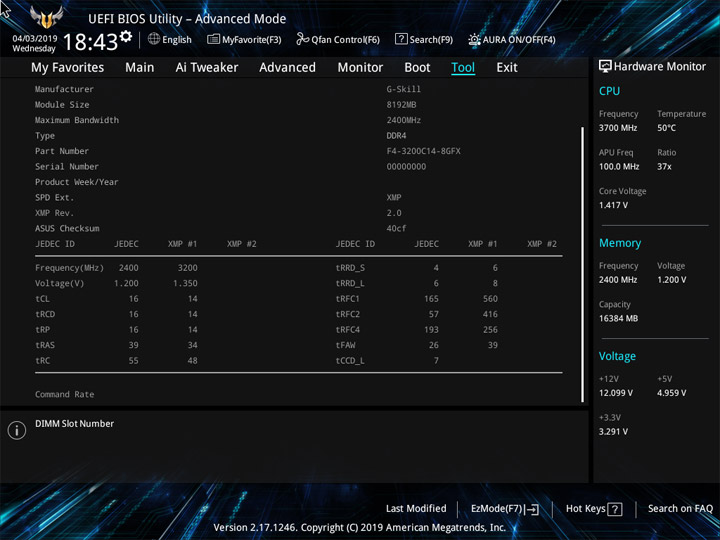Switch to EzMode(F7)
The image size is (720, 540).
[505, 509]
